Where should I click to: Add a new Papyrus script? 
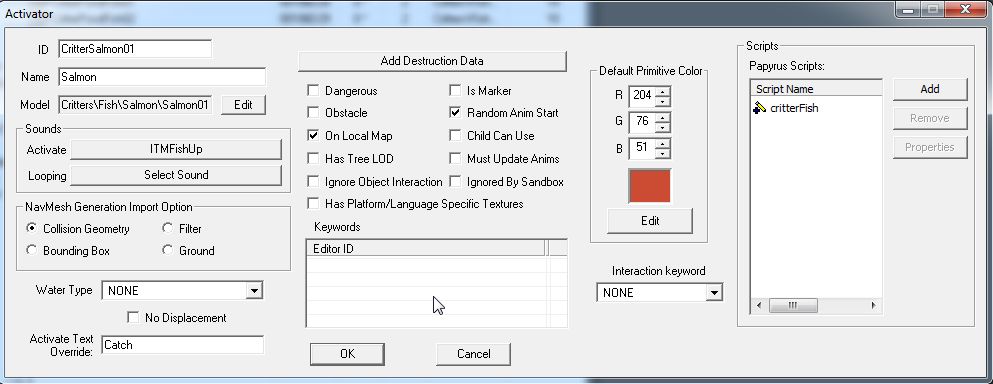point(930,89)
